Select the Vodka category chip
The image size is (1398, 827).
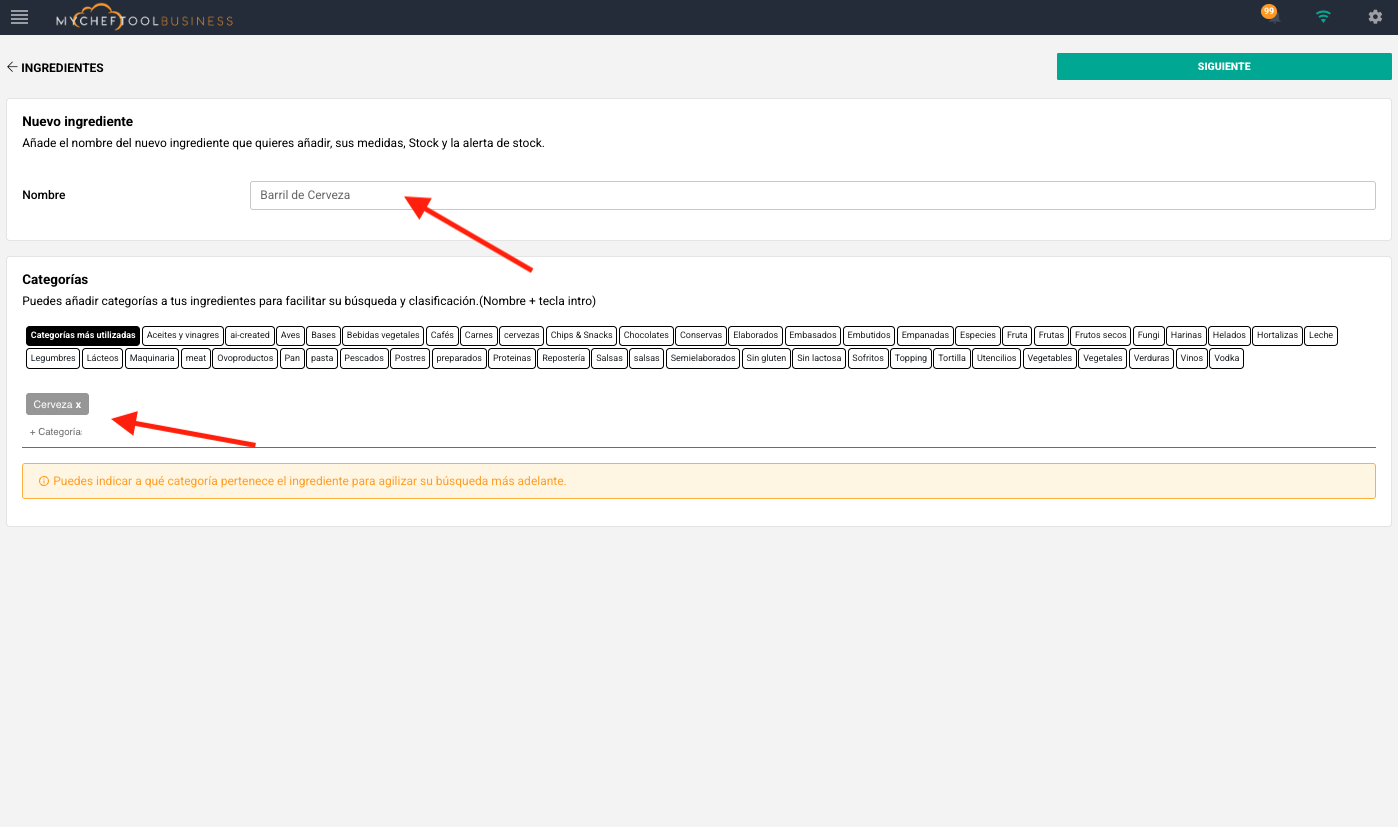click(1226, 358)
